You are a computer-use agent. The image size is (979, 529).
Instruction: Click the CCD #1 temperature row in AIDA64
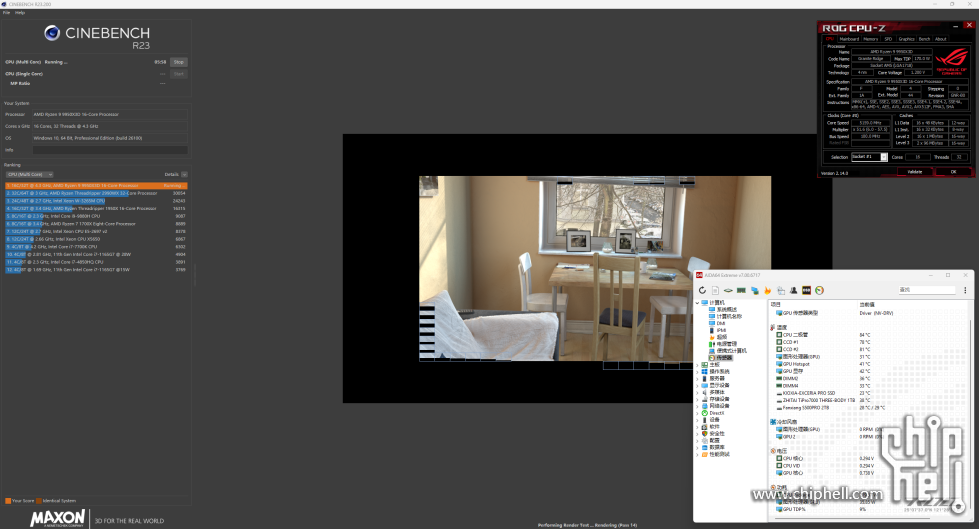pyautogui.click(x=870, y=342)
